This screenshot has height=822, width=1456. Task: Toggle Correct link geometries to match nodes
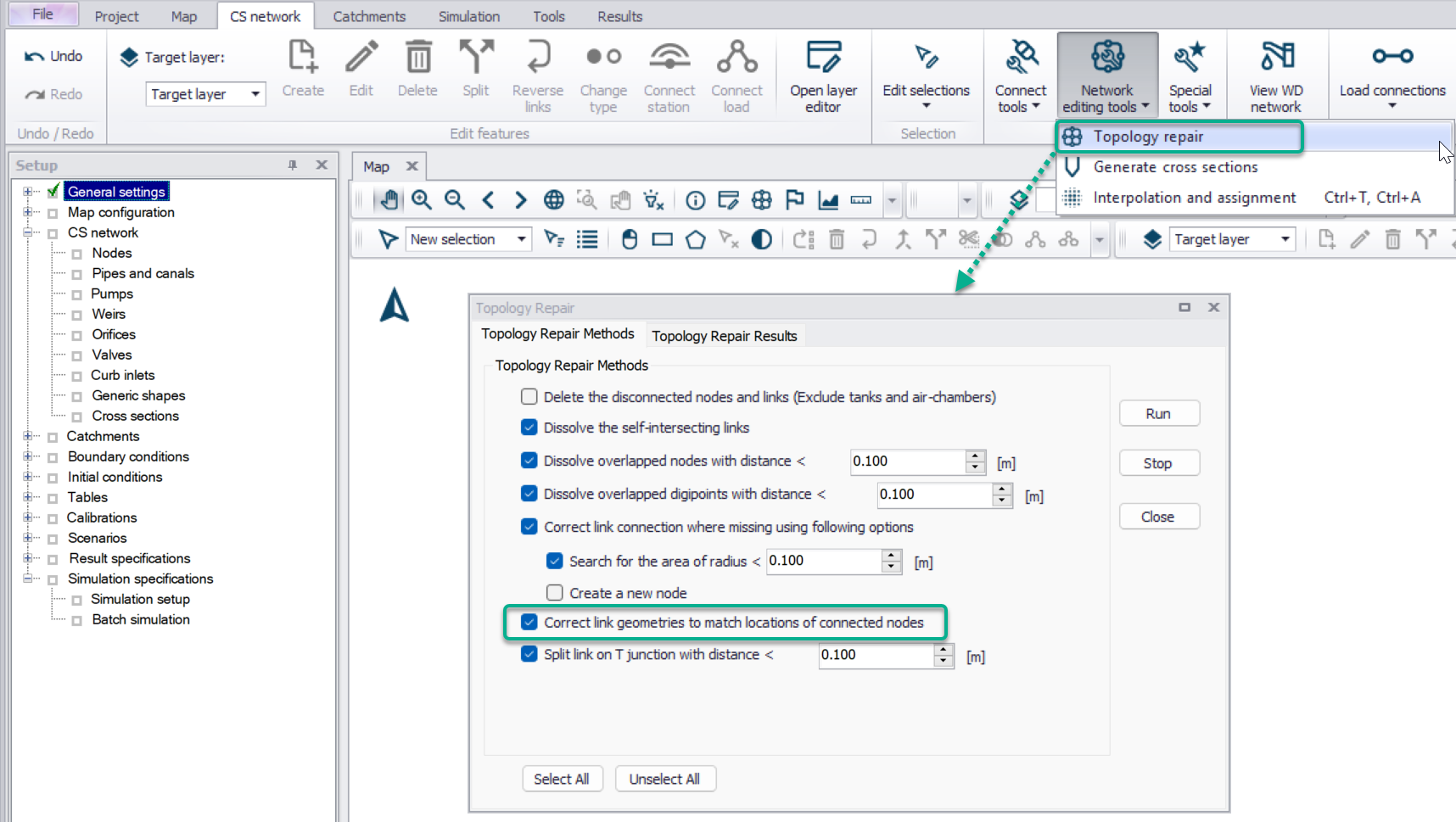click(529, 622)
